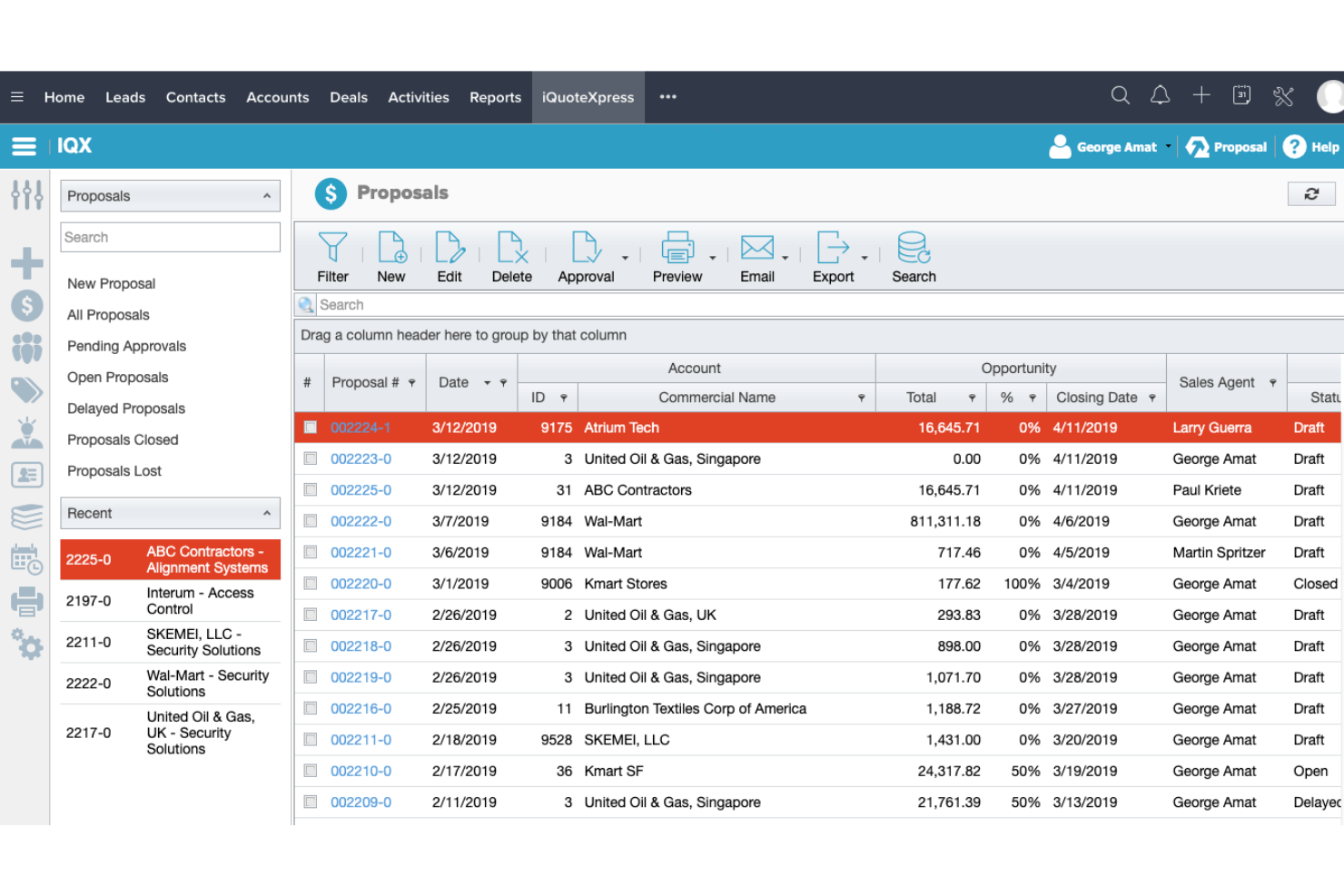The image size is (1344, 896).
Task: Open Pending Approvals in sidebar
Action: [x=126, y=346]
